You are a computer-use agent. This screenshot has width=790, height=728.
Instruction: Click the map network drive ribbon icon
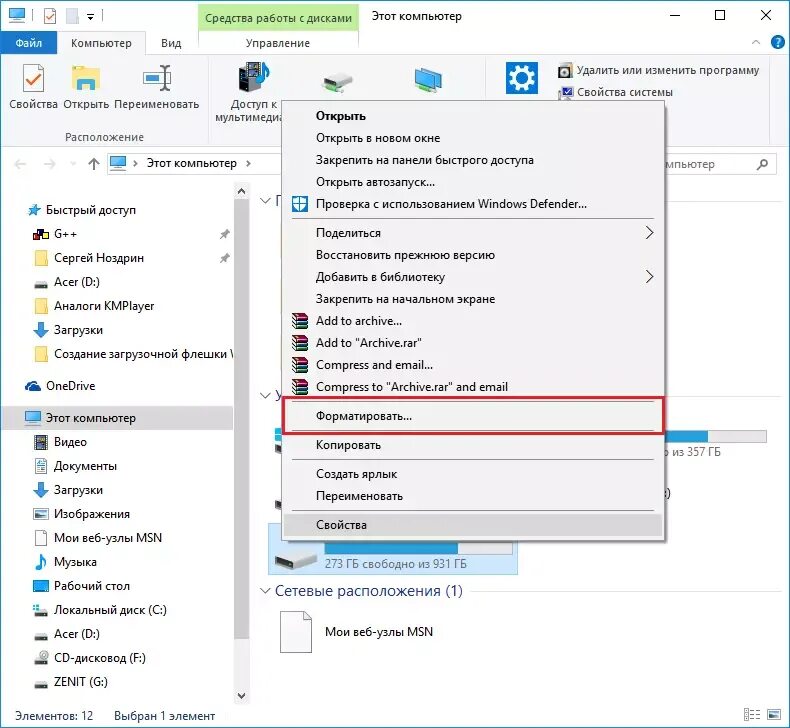click(338, 82)
